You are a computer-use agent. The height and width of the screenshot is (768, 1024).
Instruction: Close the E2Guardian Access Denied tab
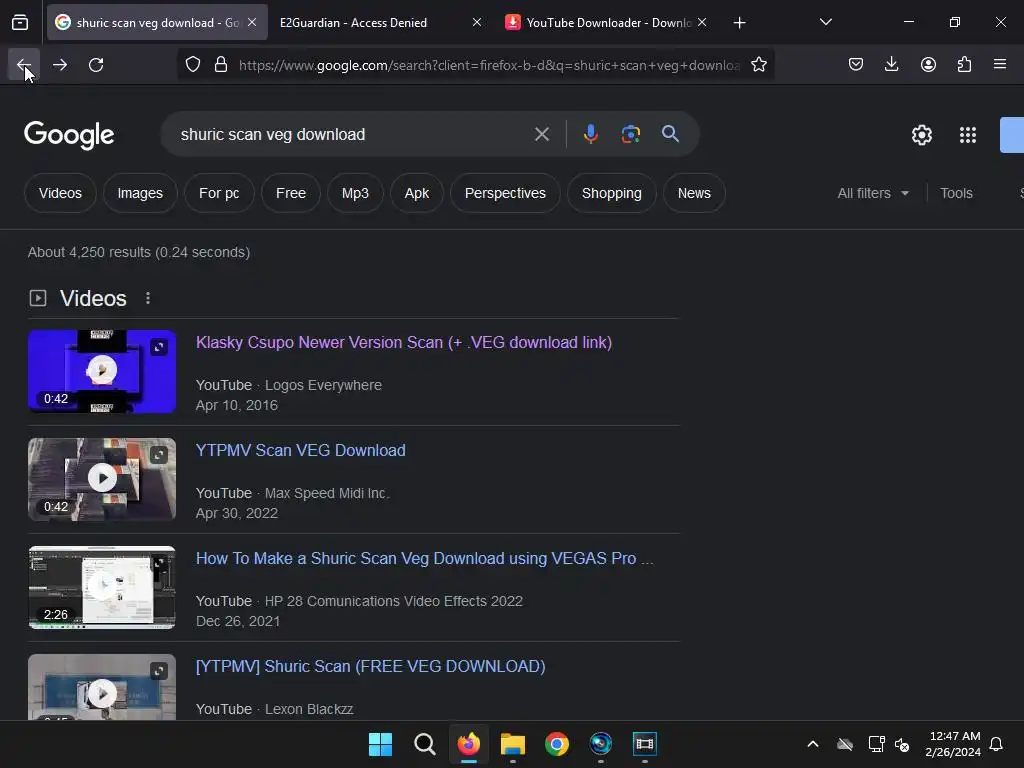pos(477,23)
